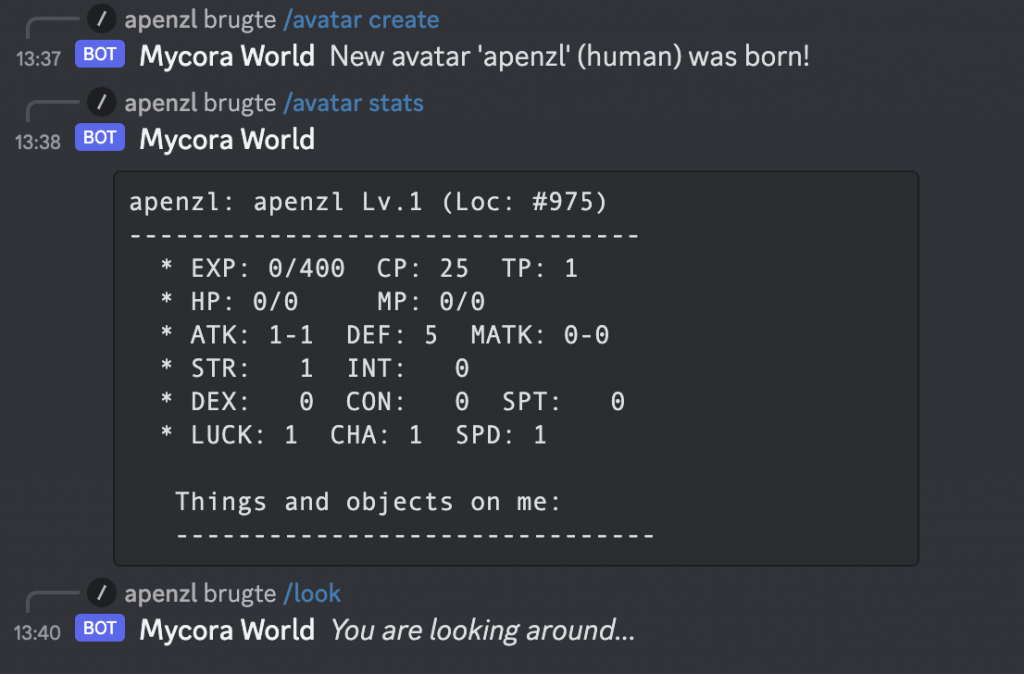Click username apenzl before /look
This screenshot has height=674, width=1024.
161,594
